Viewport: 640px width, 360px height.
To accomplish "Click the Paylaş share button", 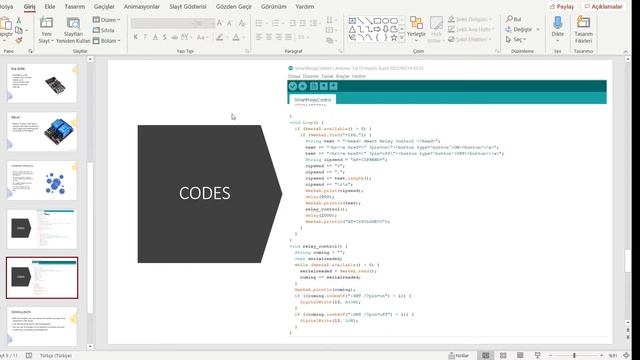I will (x=562, y=7).
